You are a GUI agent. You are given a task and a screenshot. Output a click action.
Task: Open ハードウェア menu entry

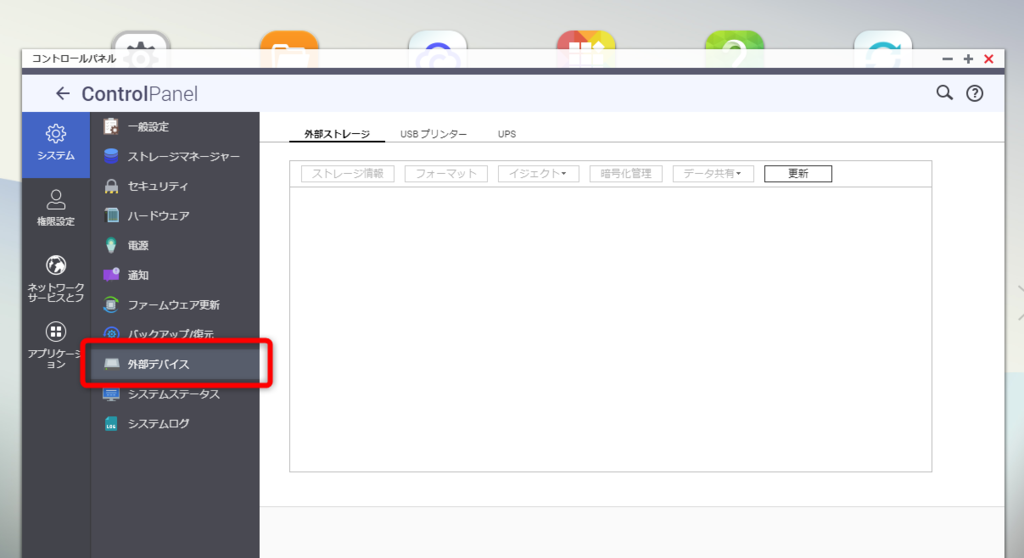coord(175,216)
